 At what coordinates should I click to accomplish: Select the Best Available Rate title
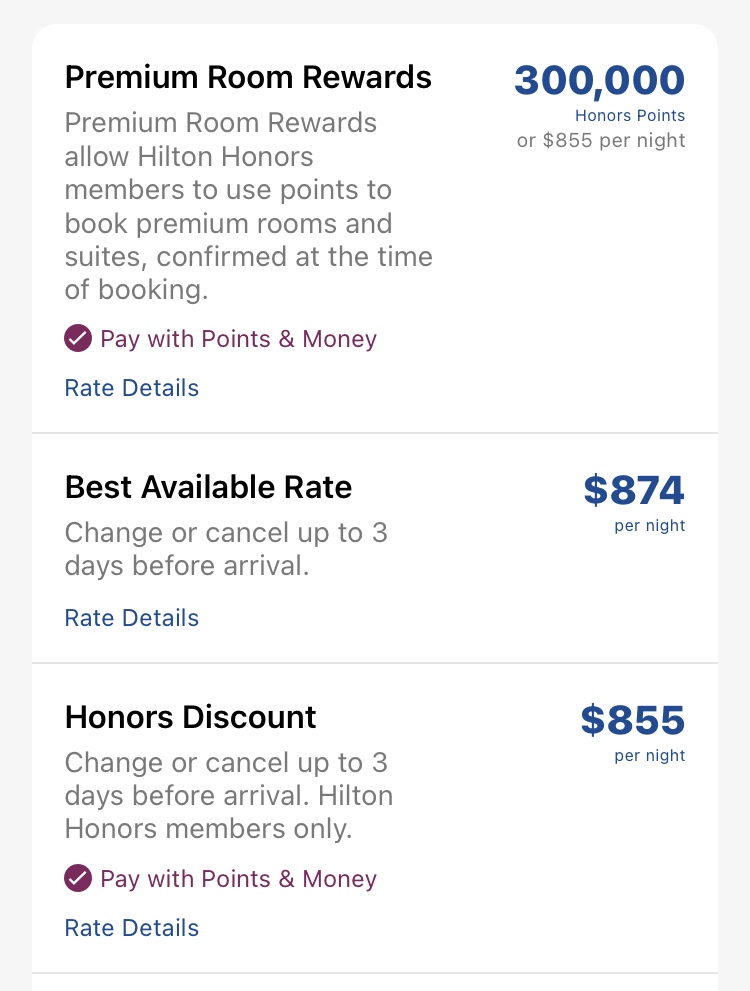click(208, 487)
